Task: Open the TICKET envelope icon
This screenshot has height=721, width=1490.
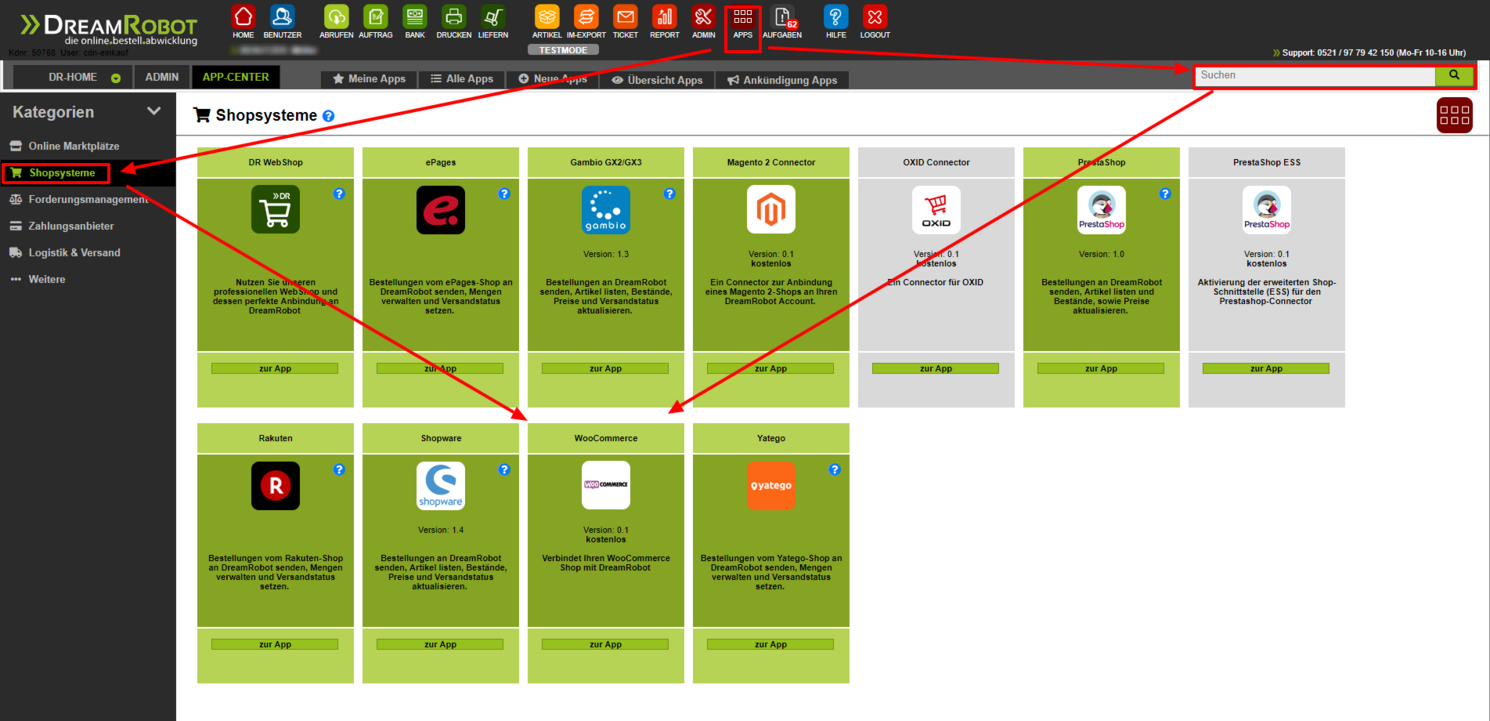Action: click(x=625, y=18)
